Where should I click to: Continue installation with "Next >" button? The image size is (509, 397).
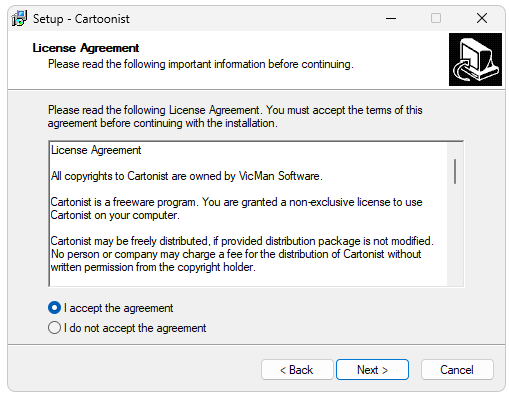coord(372,370)
